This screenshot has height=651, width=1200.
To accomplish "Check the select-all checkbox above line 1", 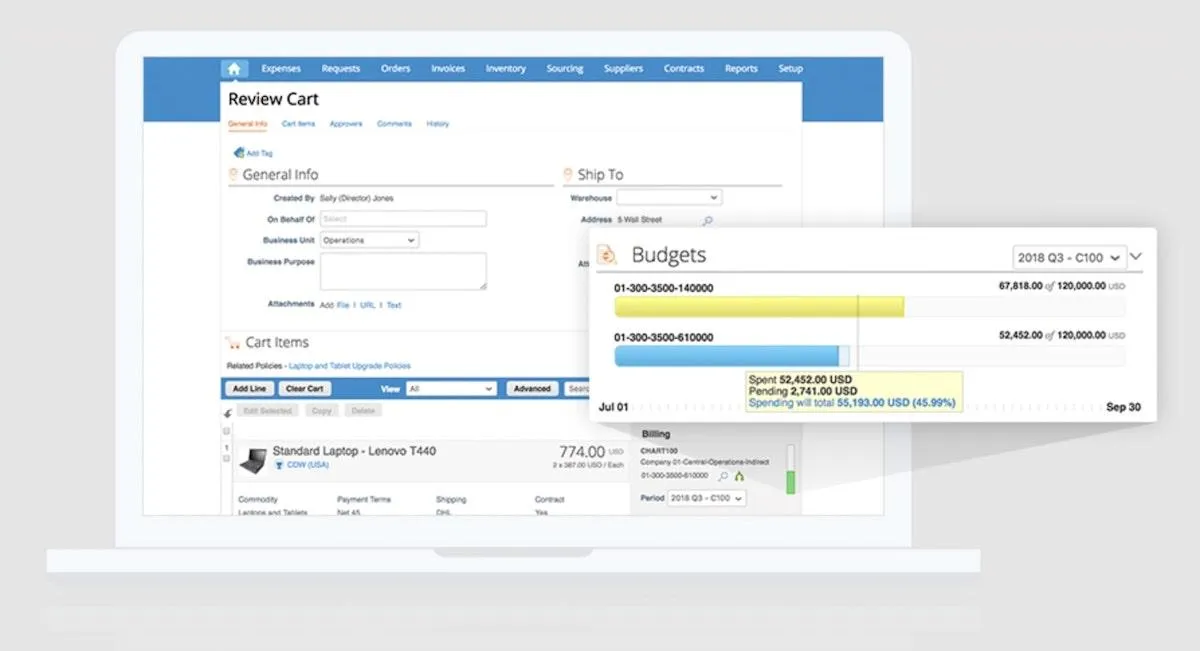I will (227, 431).
